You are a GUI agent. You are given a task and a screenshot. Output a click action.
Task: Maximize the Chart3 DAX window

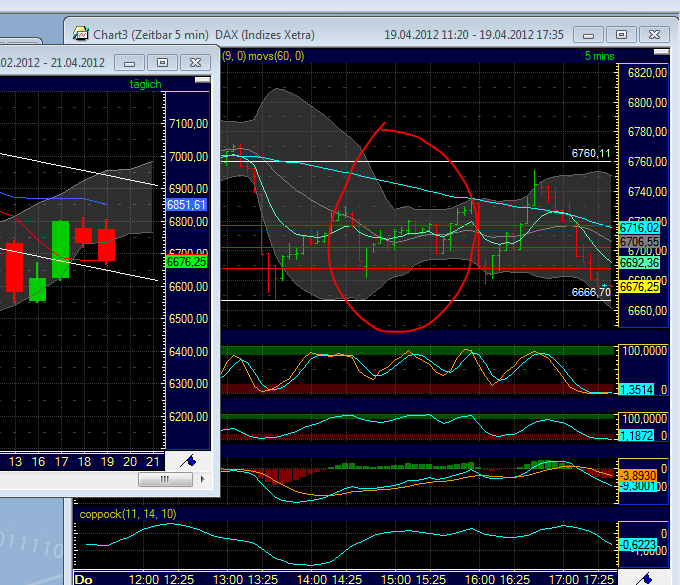(621, 35)
